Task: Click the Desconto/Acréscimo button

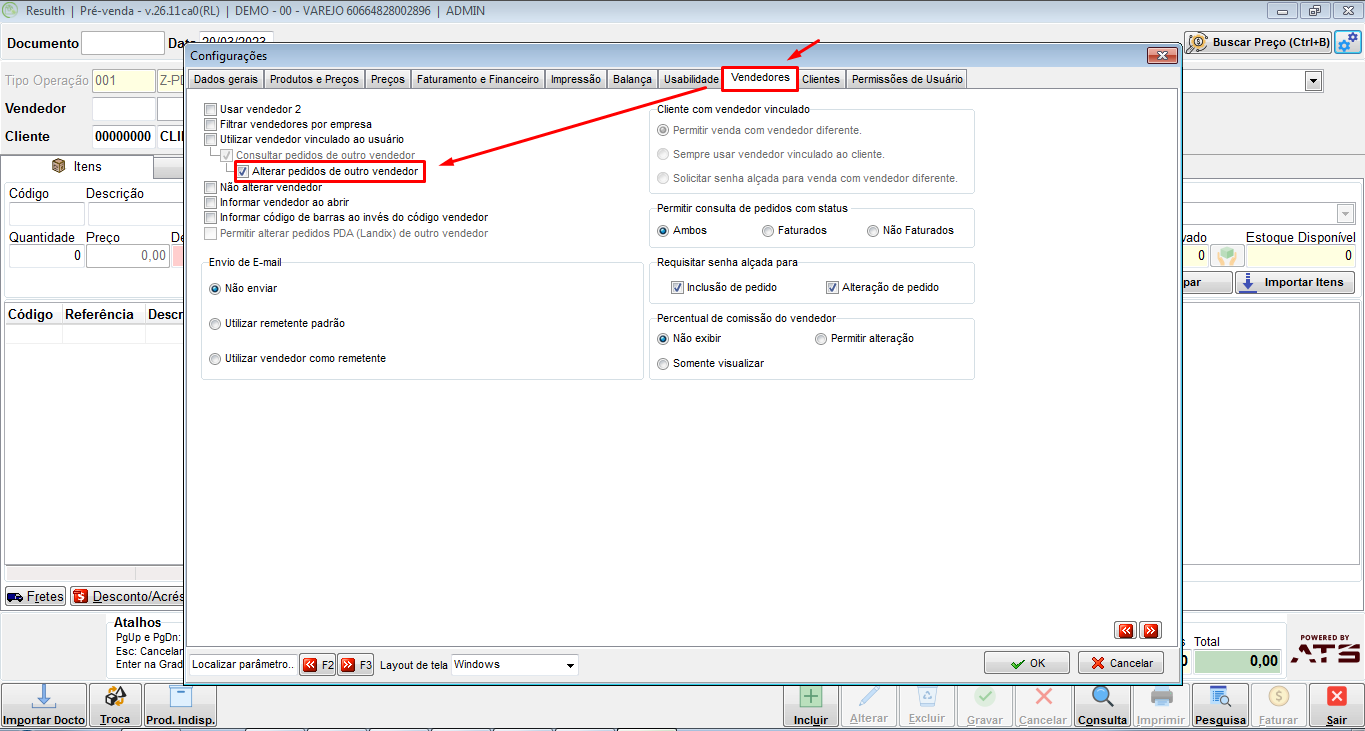Action: point(127,596)
